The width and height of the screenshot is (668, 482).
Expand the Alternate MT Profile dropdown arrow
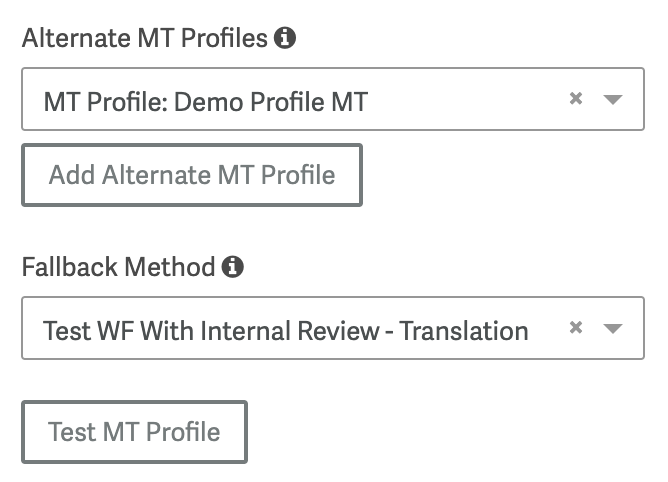(613, 99)
